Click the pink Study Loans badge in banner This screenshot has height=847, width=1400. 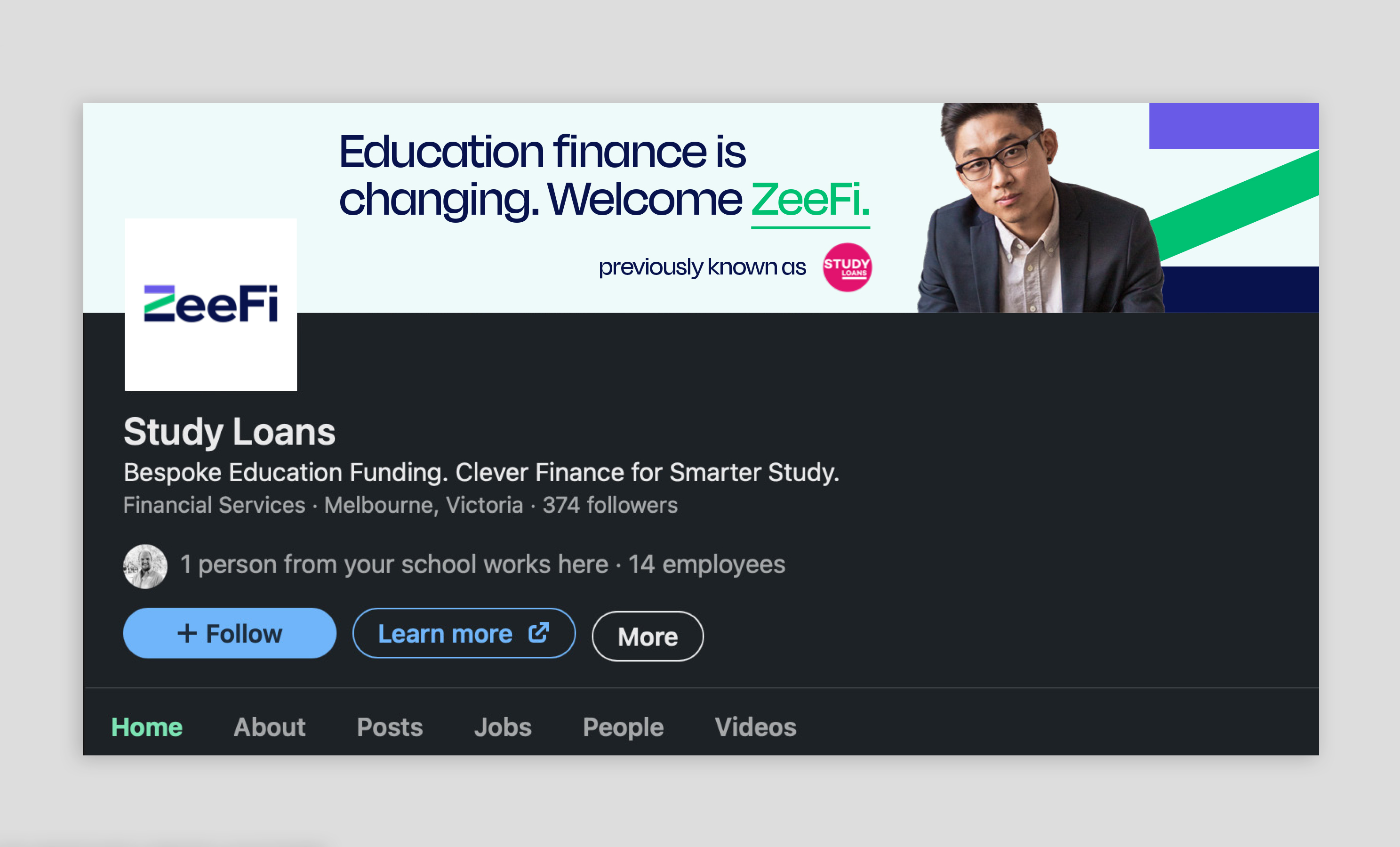[847, 267]
